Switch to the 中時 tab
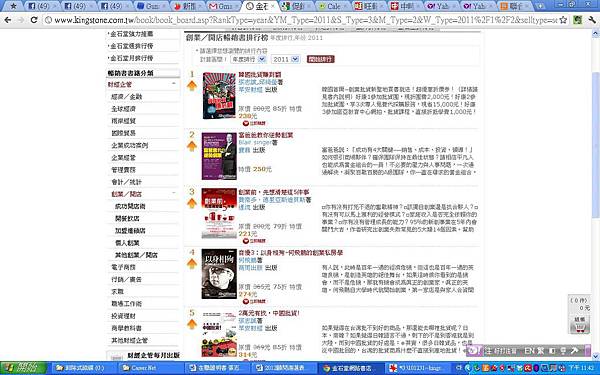This screenshot has height=375, width=600. pyautogui.click(x=404, y=6)
